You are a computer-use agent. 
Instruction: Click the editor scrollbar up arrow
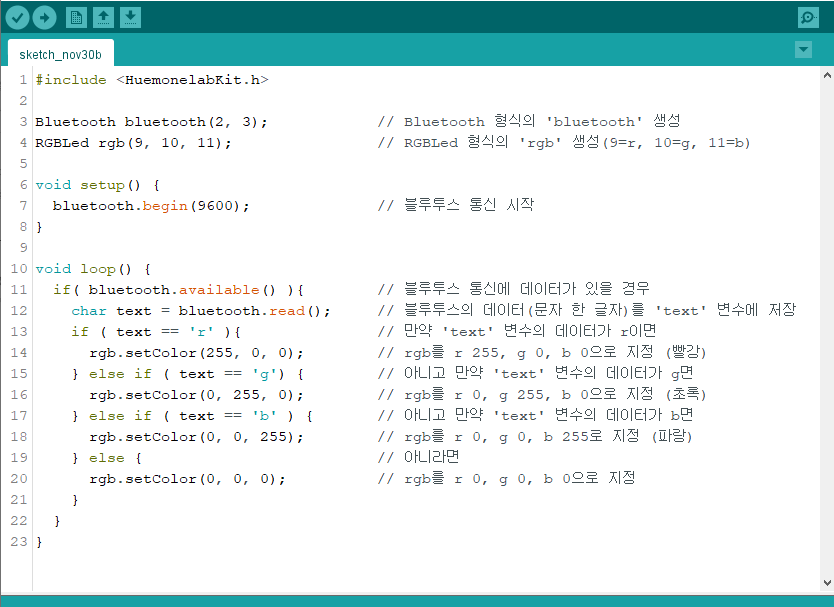coord(827,75)
